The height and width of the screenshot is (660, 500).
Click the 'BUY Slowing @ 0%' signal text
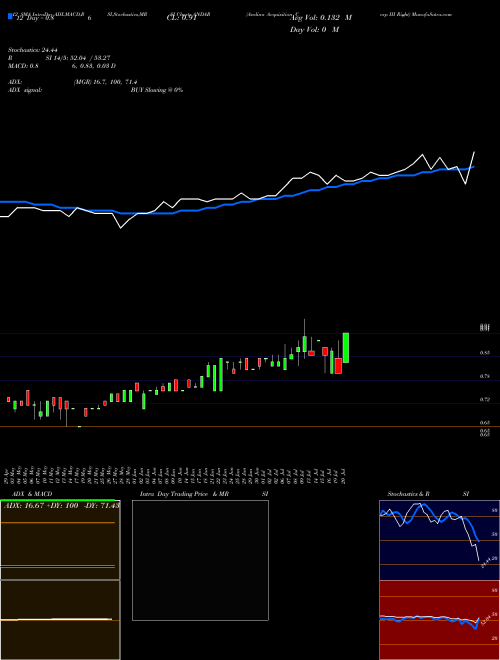coord(157,90)
